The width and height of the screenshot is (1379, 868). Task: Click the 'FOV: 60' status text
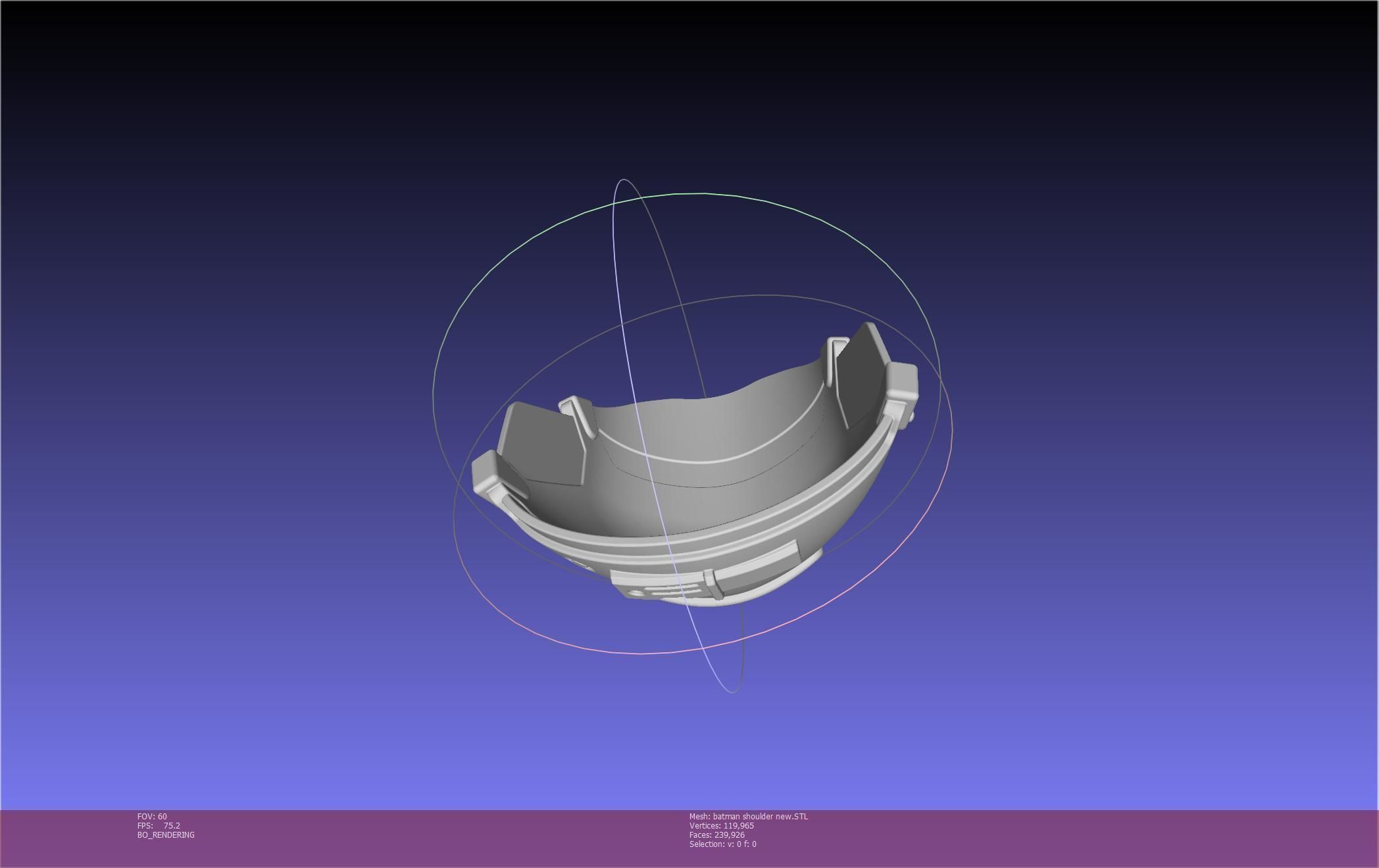point(152,817)
